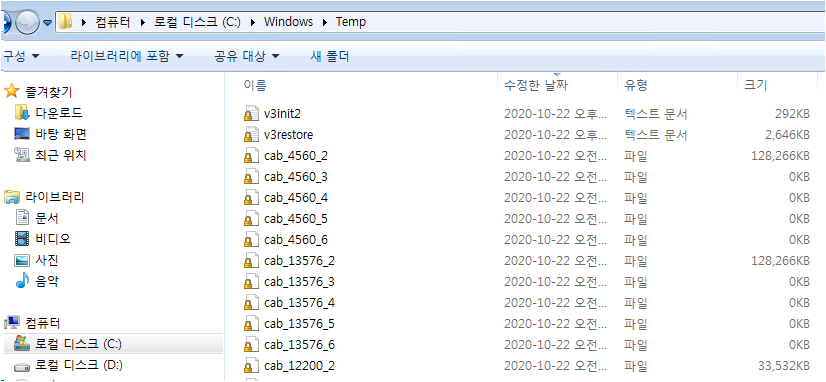The width and height of the screenshot is (826, 382).
Task: Click the 문서 document icon
Action: click(x=22, y=218)
